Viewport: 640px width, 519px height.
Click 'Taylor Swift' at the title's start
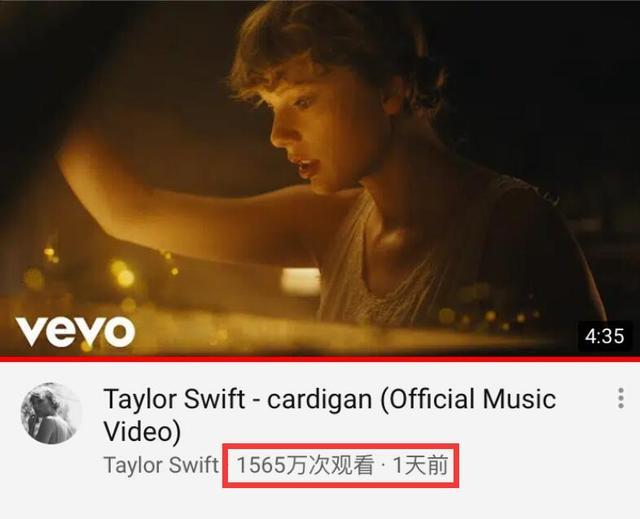pyautogui.click(x=174, y=399)
